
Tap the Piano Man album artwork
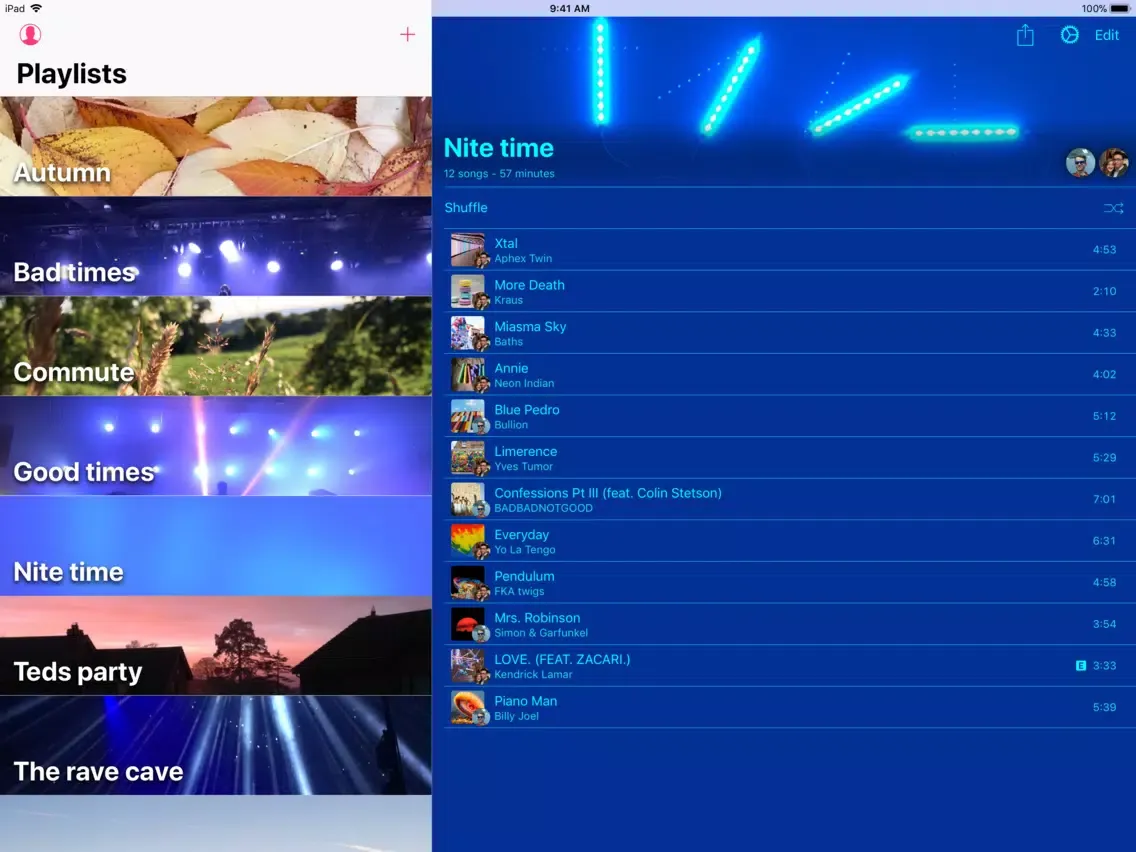(x=468, y=708)
